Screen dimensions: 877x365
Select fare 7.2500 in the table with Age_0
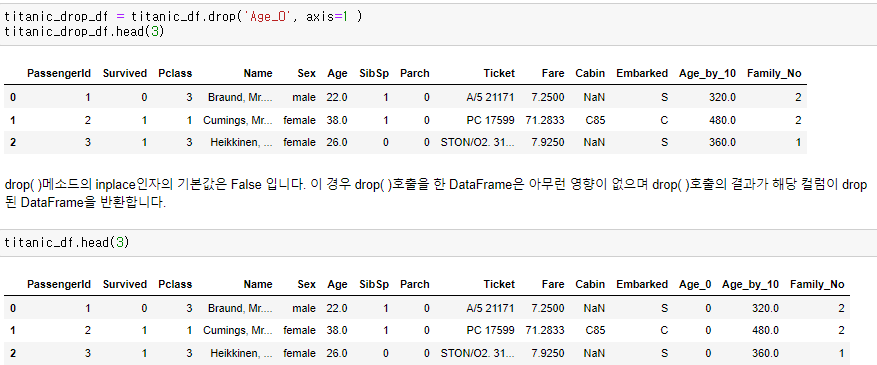pos(548,309)
